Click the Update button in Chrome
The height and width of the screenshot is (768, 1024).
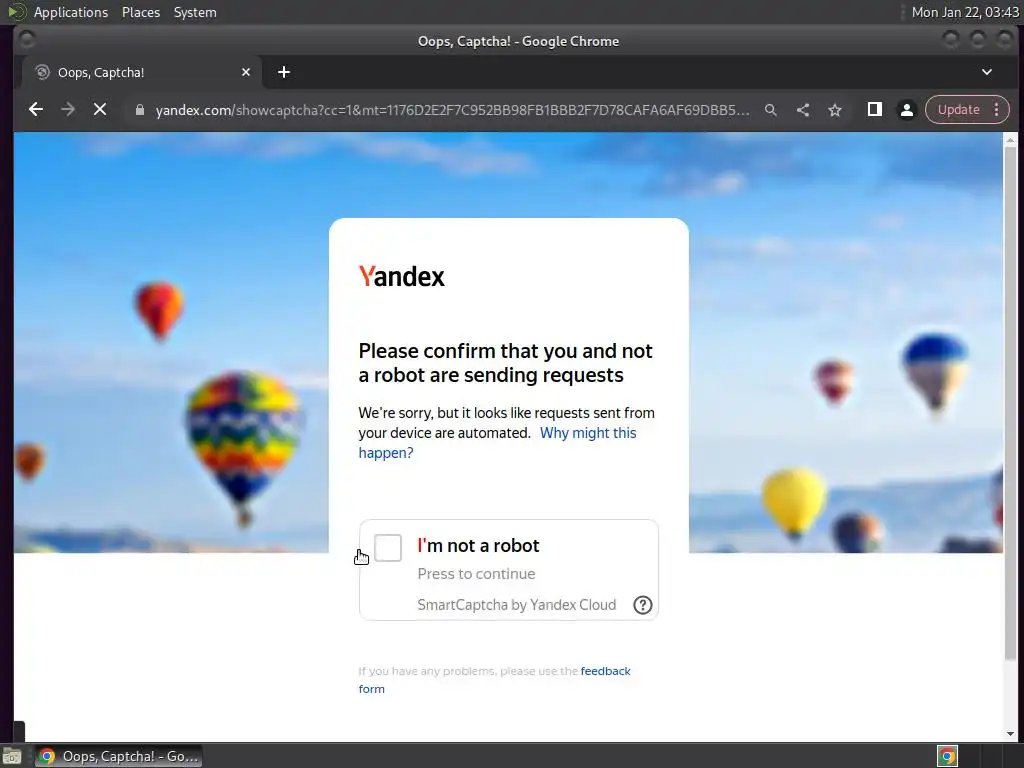[x=958, y=110]
